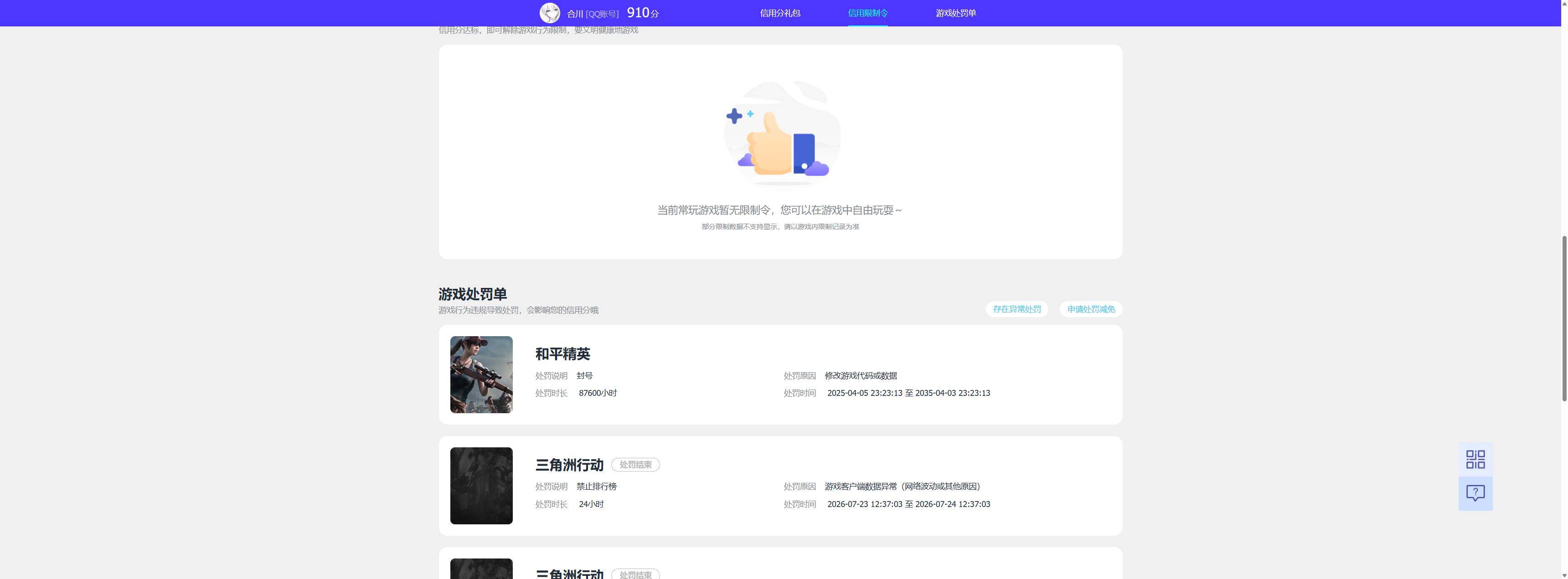The height and width of the screenshot is (579, 1568).
Task: Switch to 信用分礼包 tab
Action: click(780, 13)
